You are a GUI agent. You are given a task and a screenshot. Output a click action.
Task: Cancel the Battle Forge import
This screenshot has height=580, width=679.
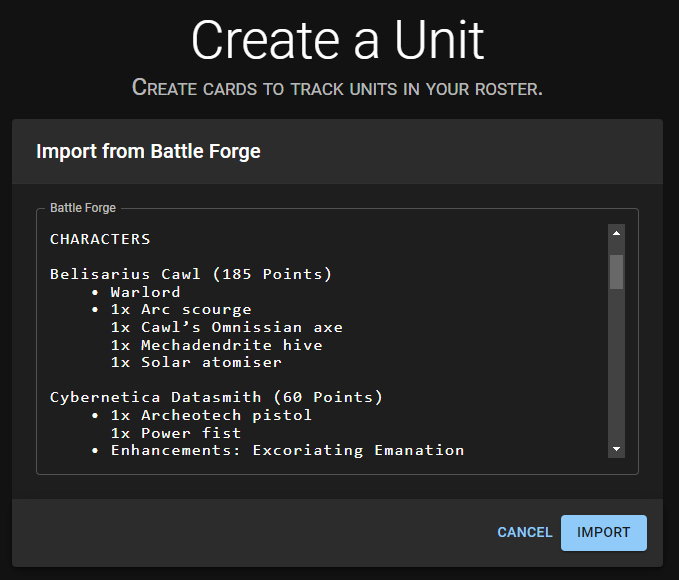[524, 533]
